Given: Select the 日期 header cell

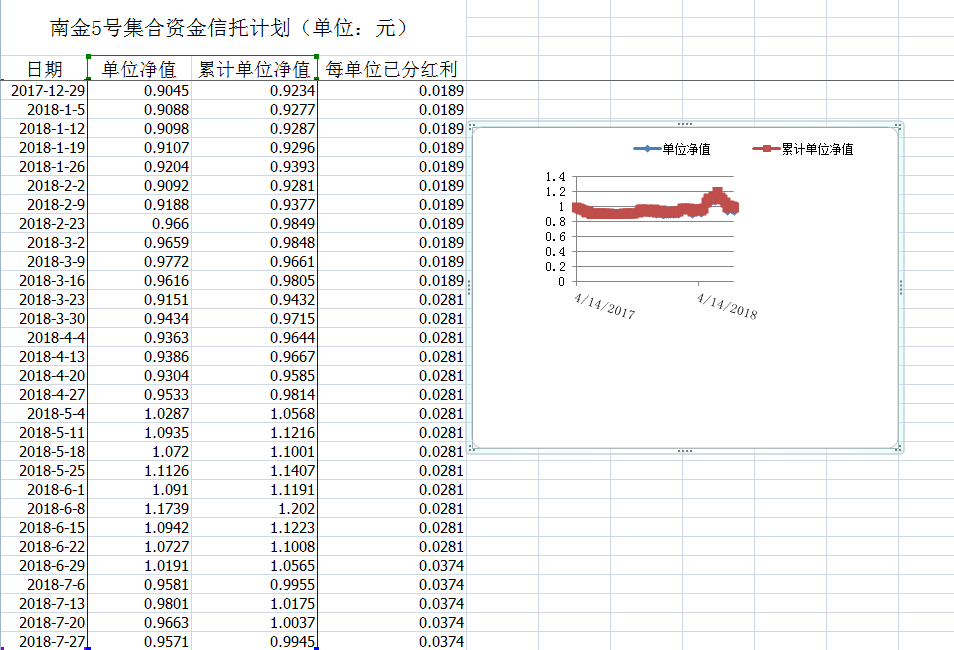Looking at the screenshot, I should pyautogui.click(x=44, y=69).
